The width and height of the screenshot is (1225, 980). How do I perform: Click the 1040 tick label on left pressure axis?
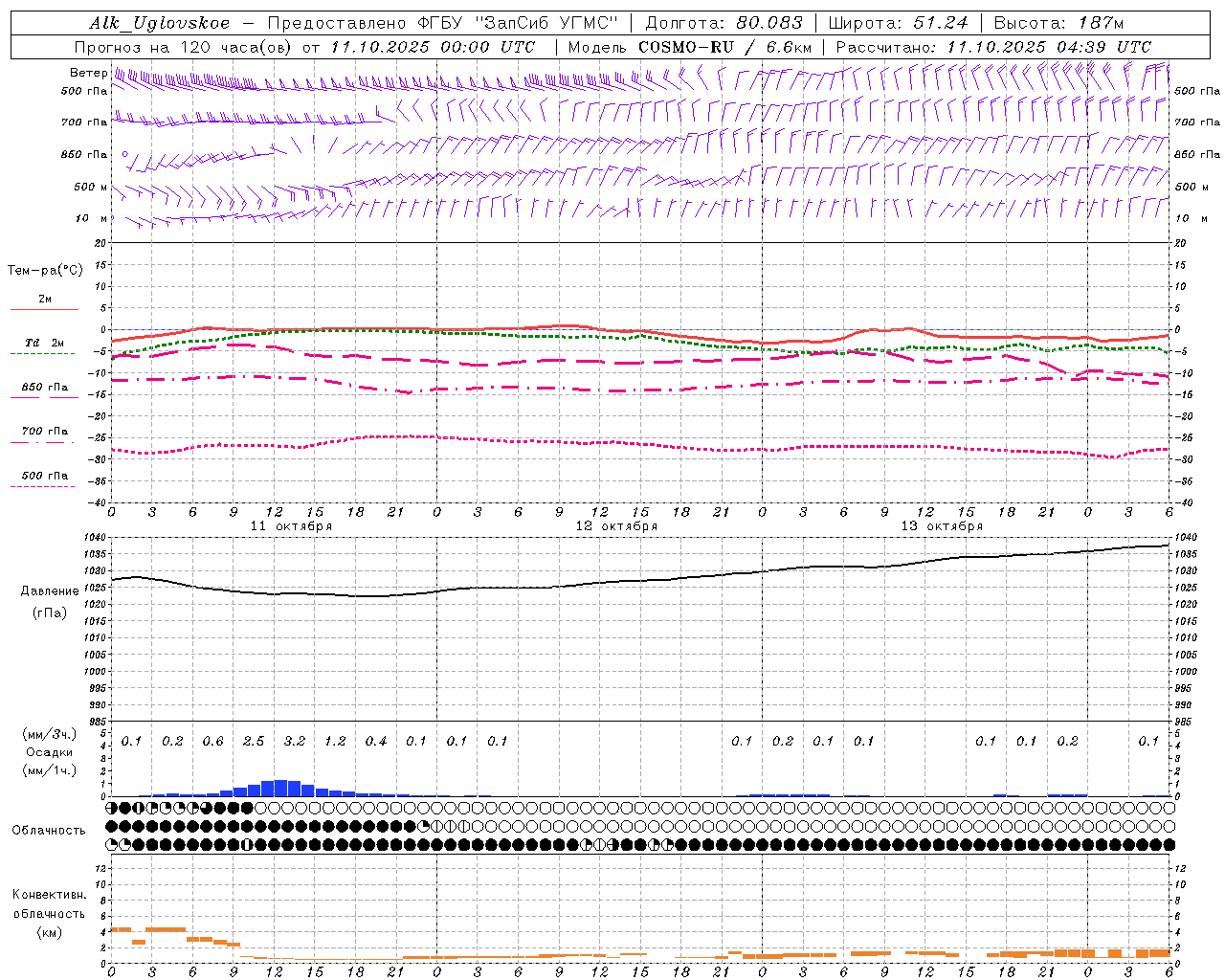pyautogui.click(x=93, y=537)
